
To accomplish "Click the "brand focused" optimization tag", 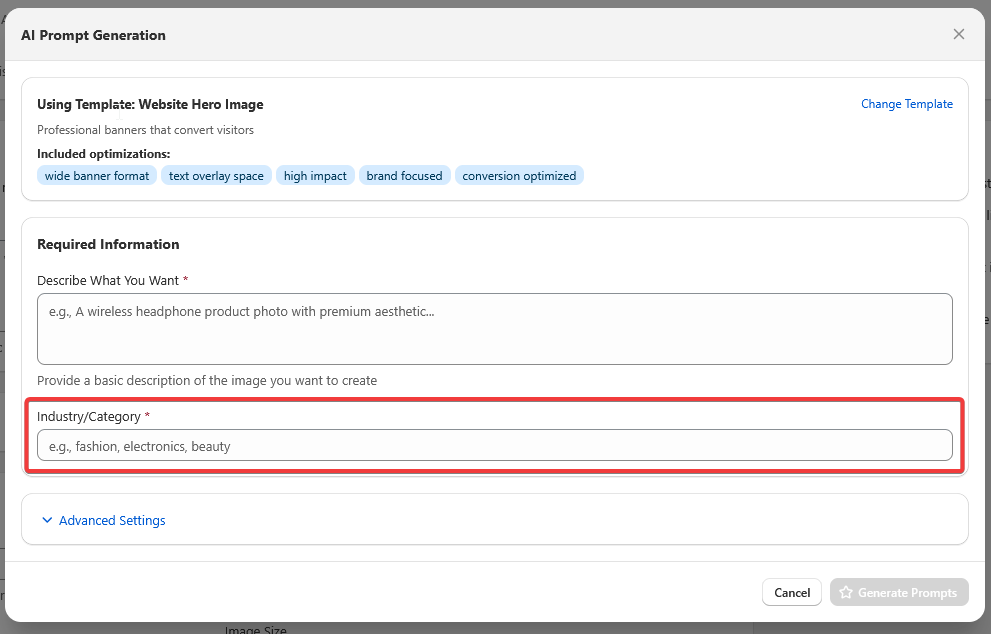I will (404, 176).
